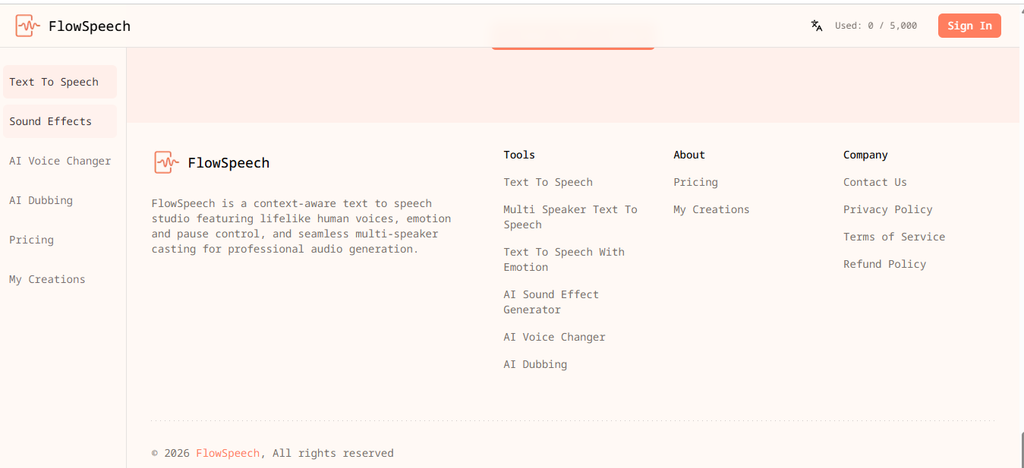Open the Privacy Policy link
The image size is (1024, 468).
click(888, 210)
